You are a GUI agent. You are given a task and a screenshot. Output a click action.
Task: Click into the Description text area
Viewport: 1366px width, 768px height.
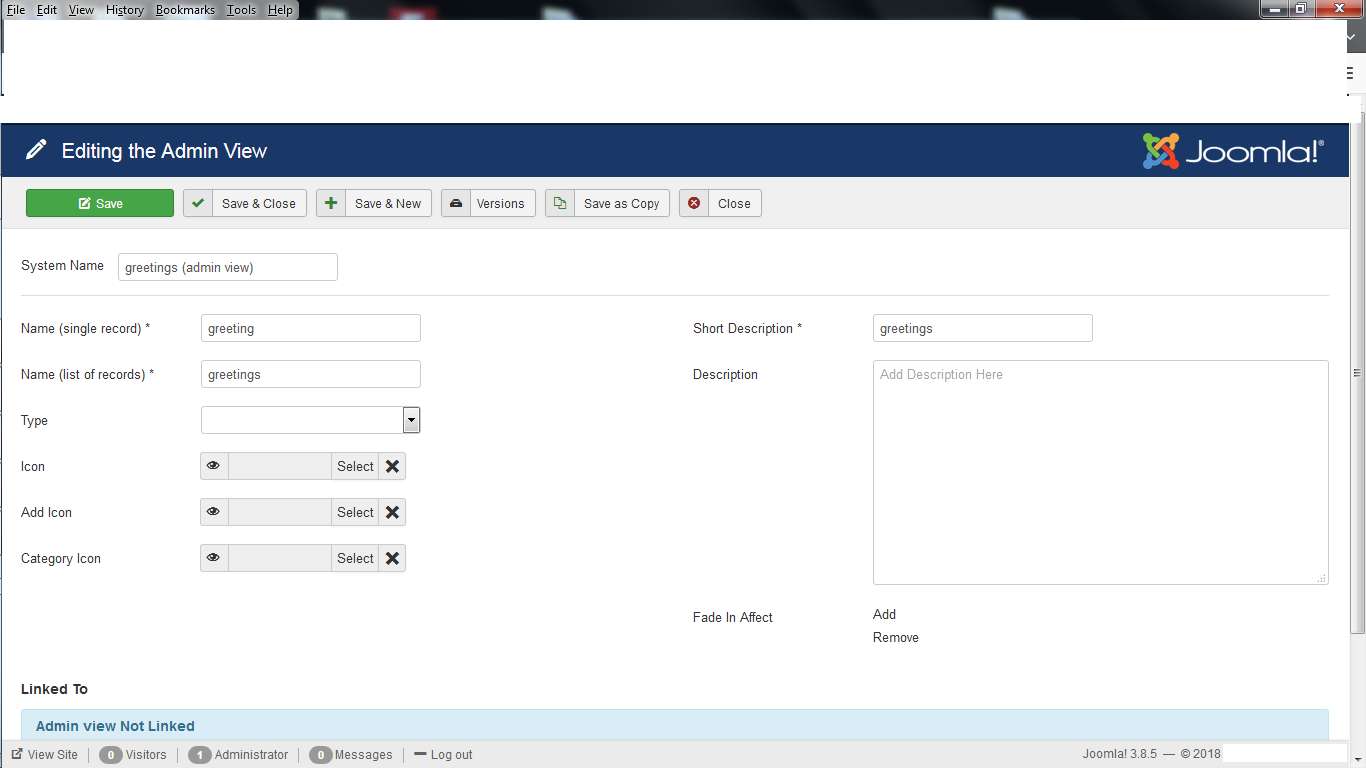click(x=1101, y=472)
